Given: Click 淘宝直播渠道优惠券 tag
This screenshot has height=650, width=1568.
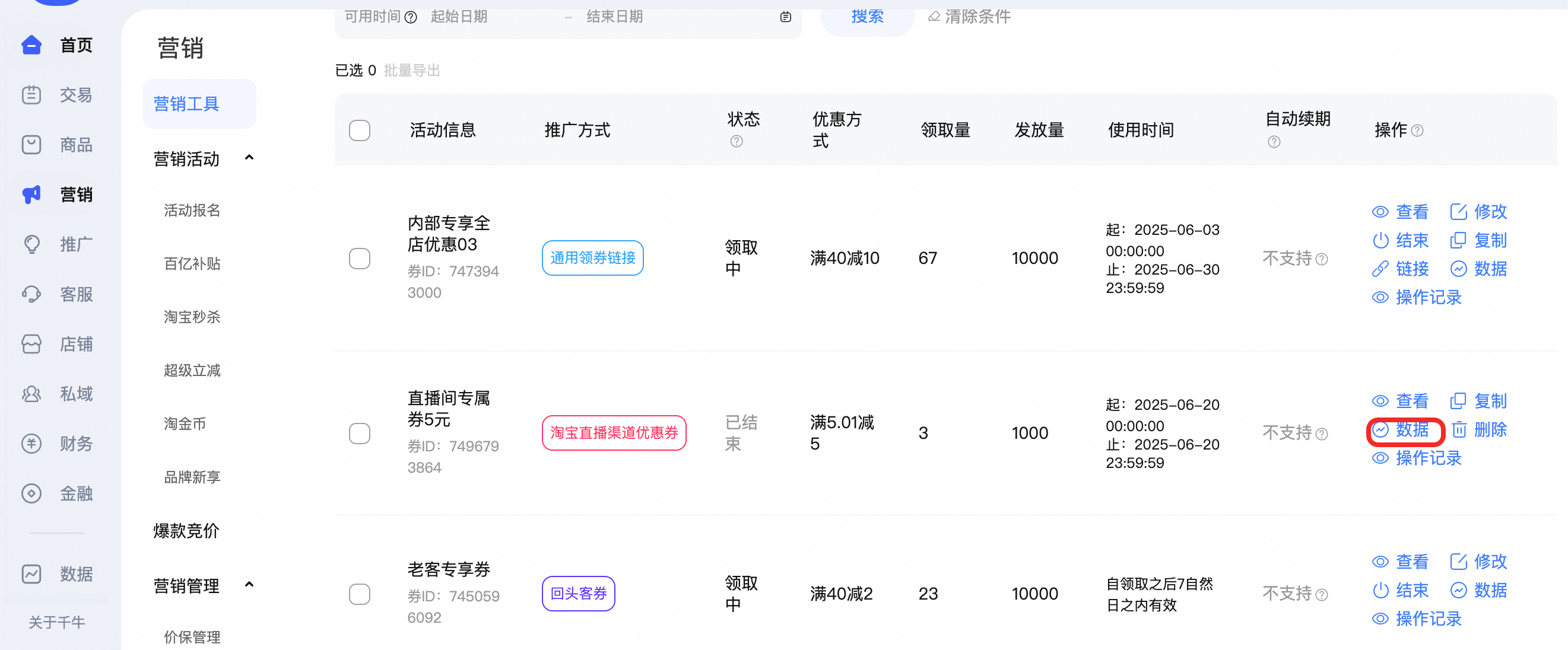Looking at the screenshot, I should tap(614, 433).
